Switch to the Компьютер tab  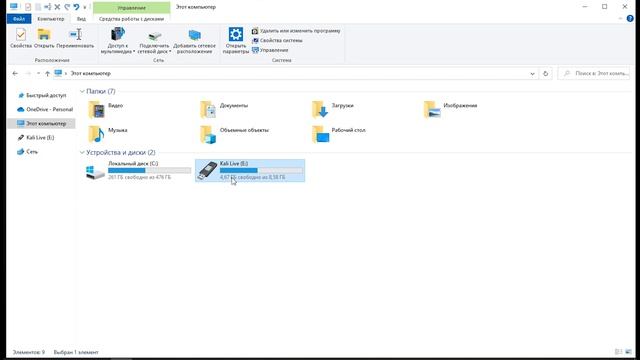(x=51, y=19)
